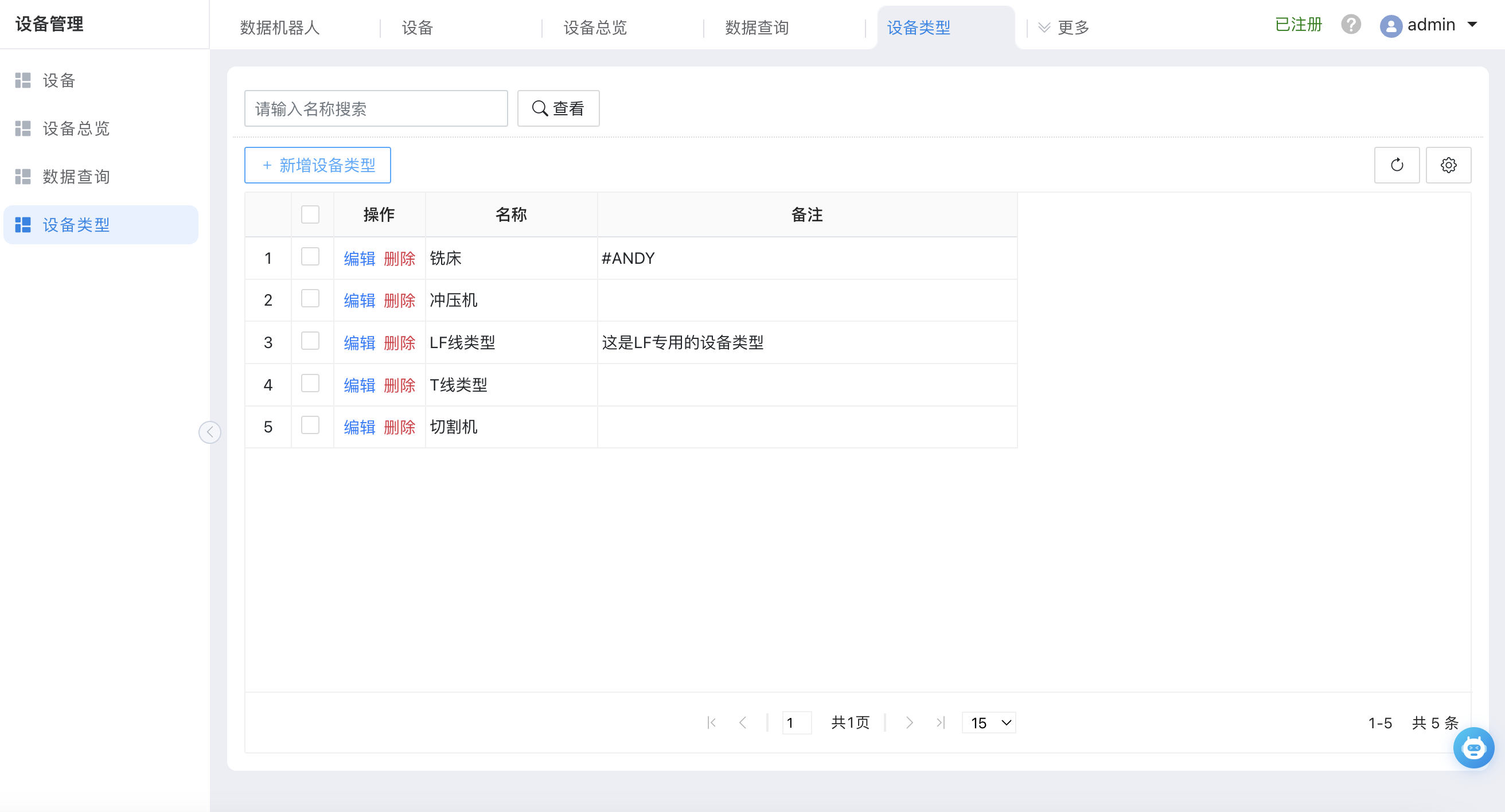Toggle the select-all header checkbox

point(310,214)
